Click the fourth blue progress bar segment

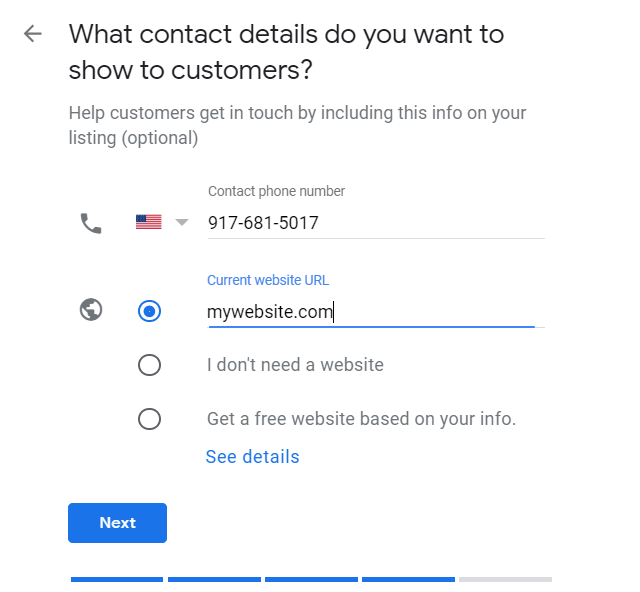pos(407,579)
